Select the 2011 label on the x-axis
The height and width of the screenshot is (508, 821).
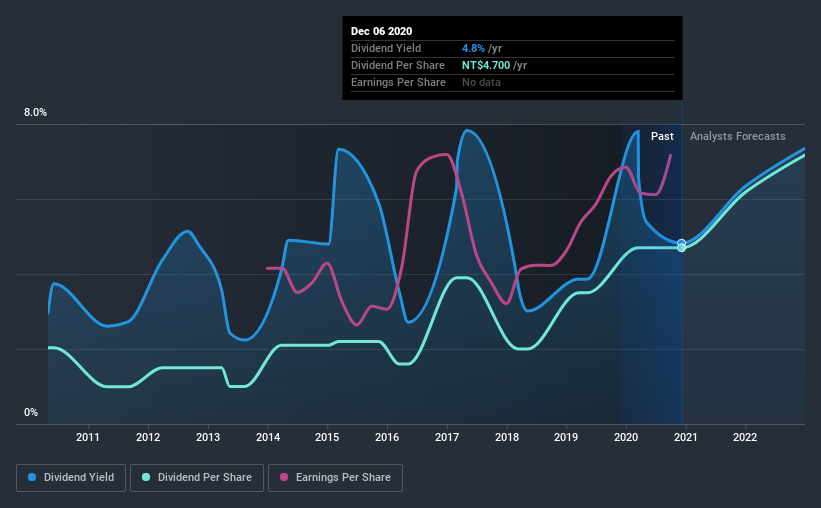click(87, 437)
